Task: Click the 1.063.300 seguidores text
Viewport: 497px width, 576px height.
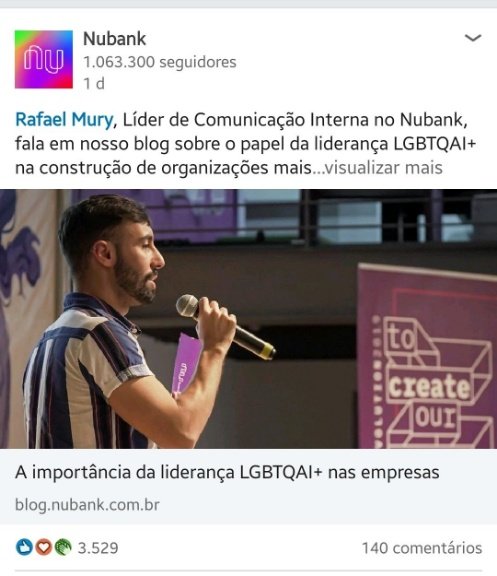Action: pos(160,62)
